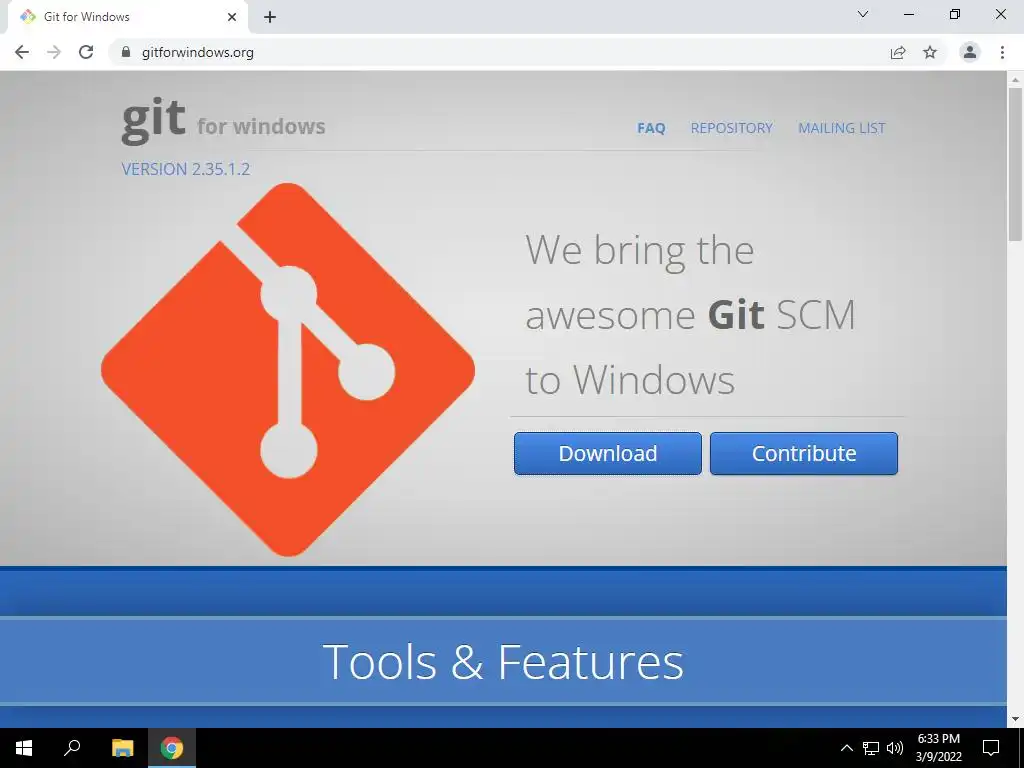The image size is (1024, 768).
Task: Open the MAILING LIST link
Action: click(x=842, y=128)
